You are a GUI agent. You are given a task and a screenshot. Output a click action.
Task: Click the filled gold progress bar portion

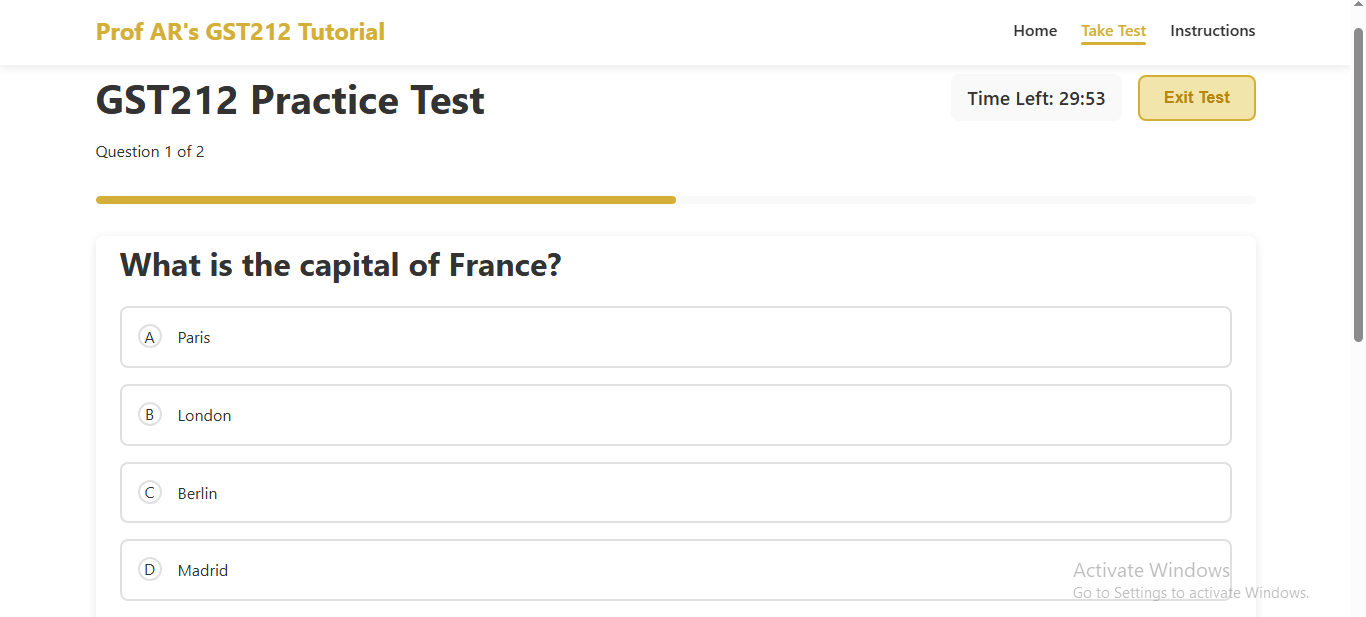(x=385, y=200)
